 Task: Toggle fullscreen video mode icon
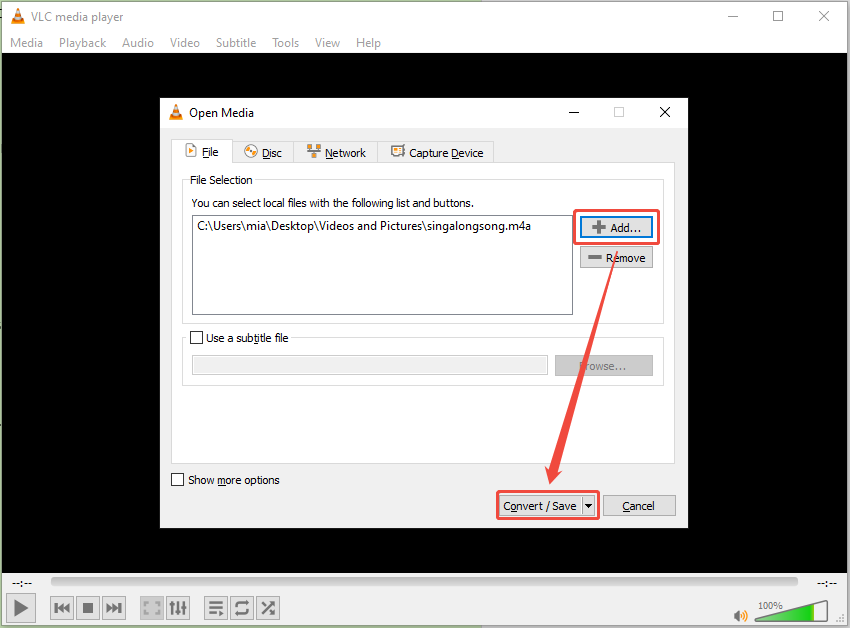click(x=152, y=608)
